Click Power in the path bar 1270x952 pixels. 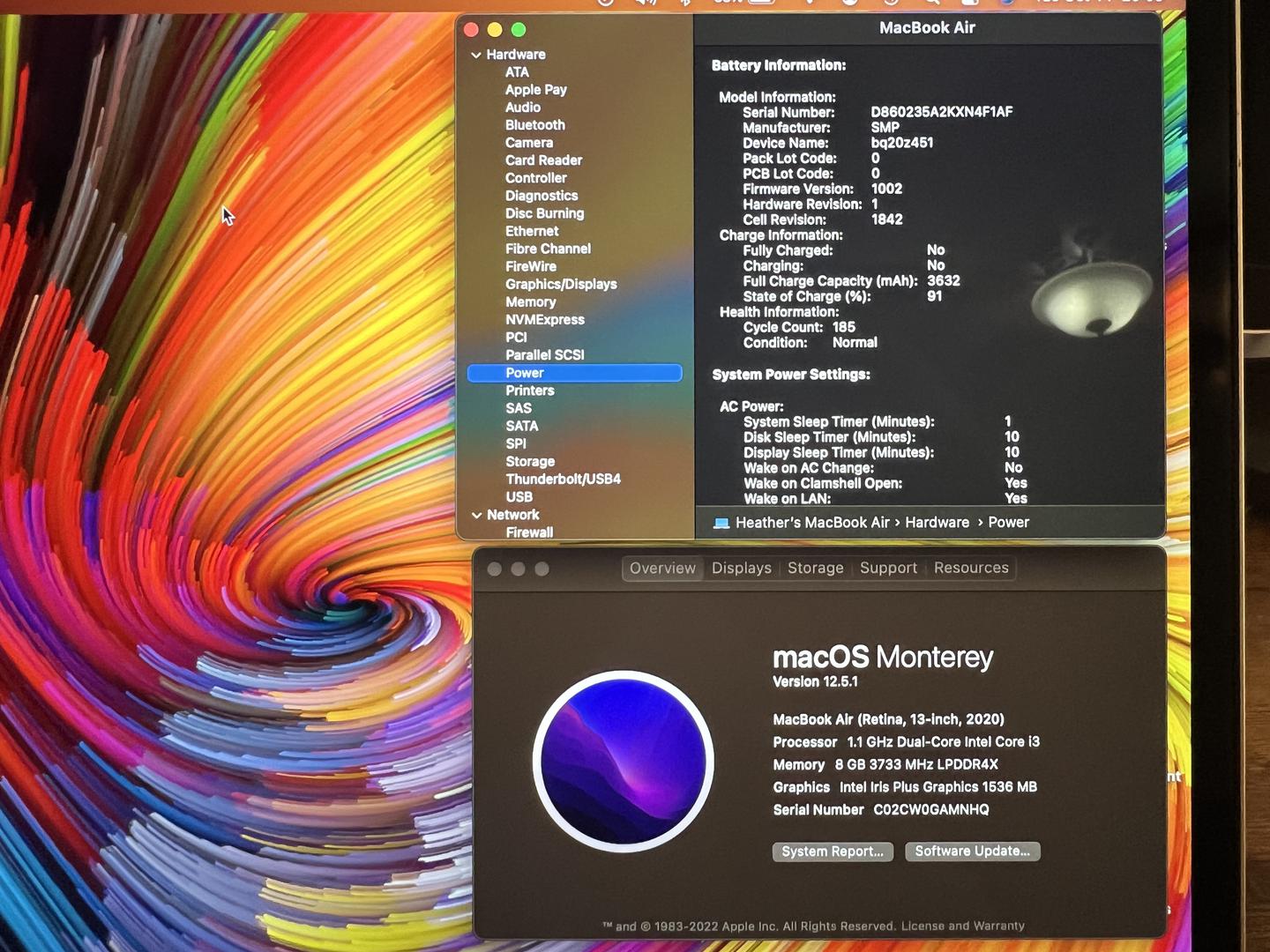[1008, 523]
